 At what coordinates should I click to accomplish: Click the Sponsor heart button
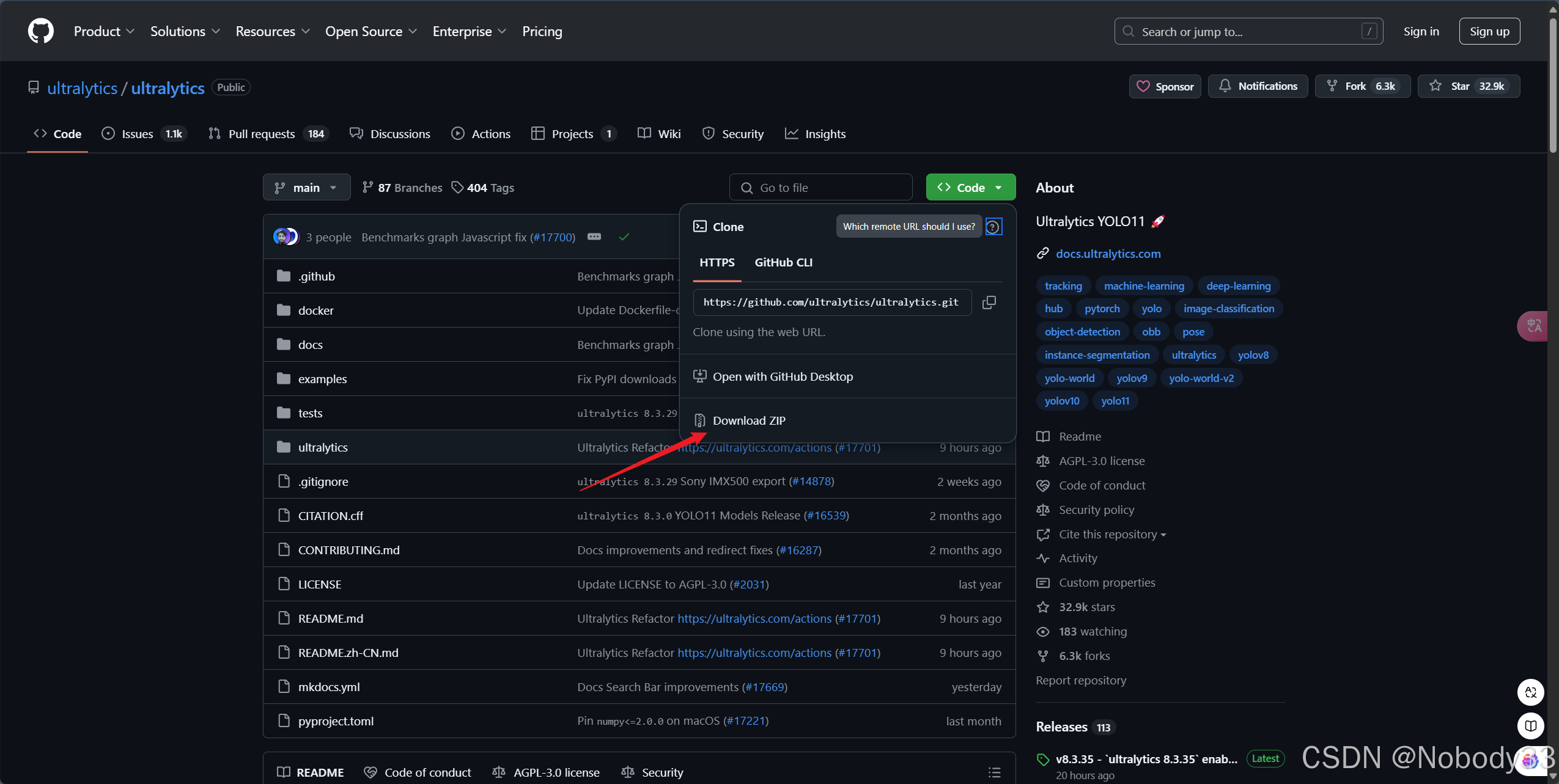(x=1165, y=86)
